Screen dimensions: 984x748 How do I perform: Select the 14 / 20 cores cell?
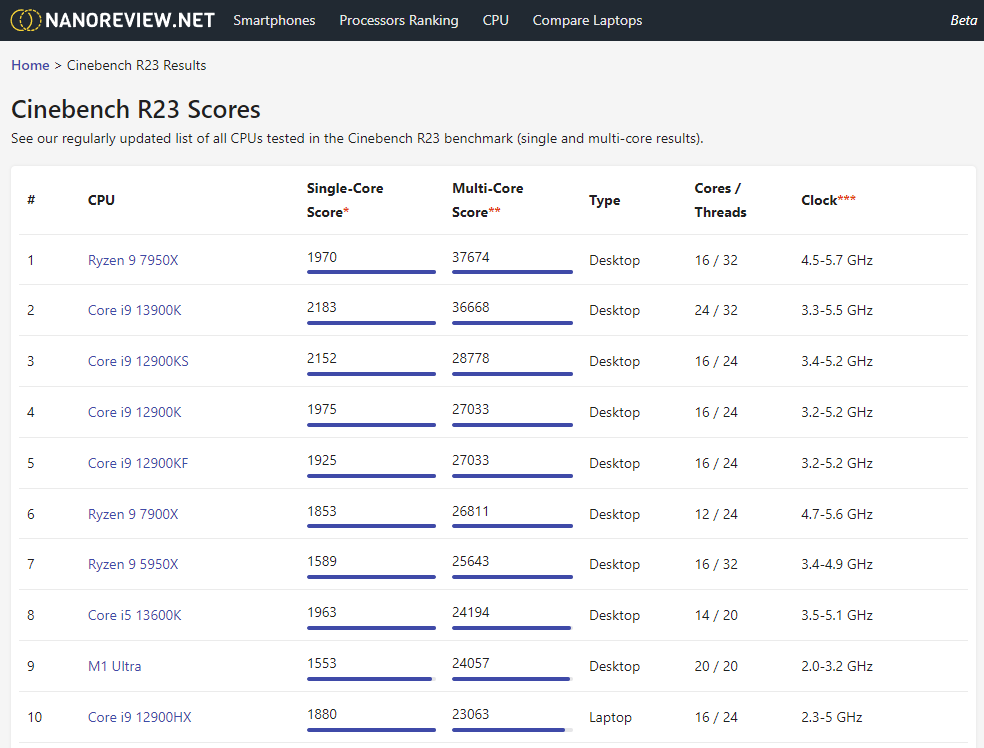pyautogui.click(x=716, y=616)
